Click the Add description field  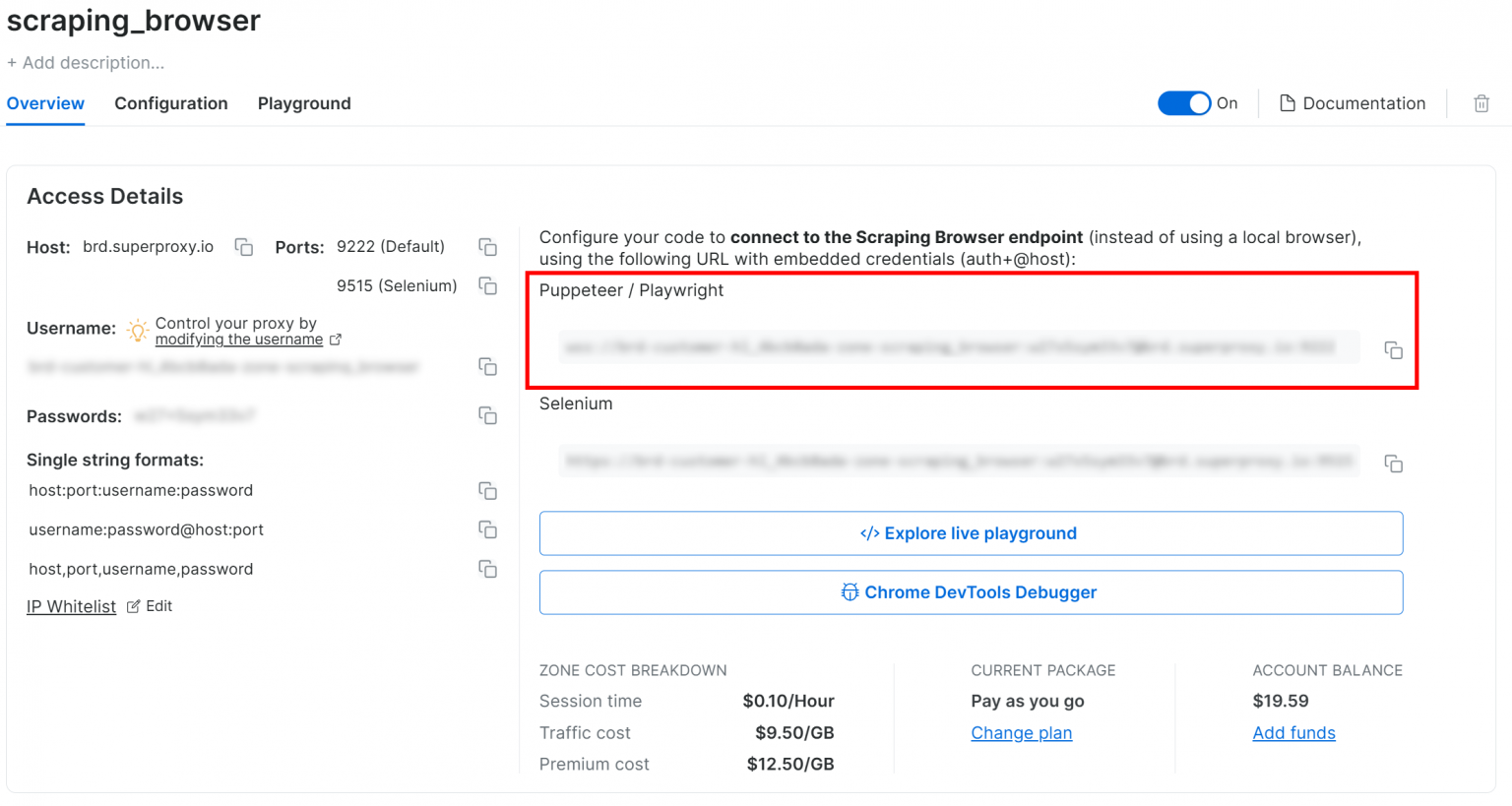tap(86, 62)
